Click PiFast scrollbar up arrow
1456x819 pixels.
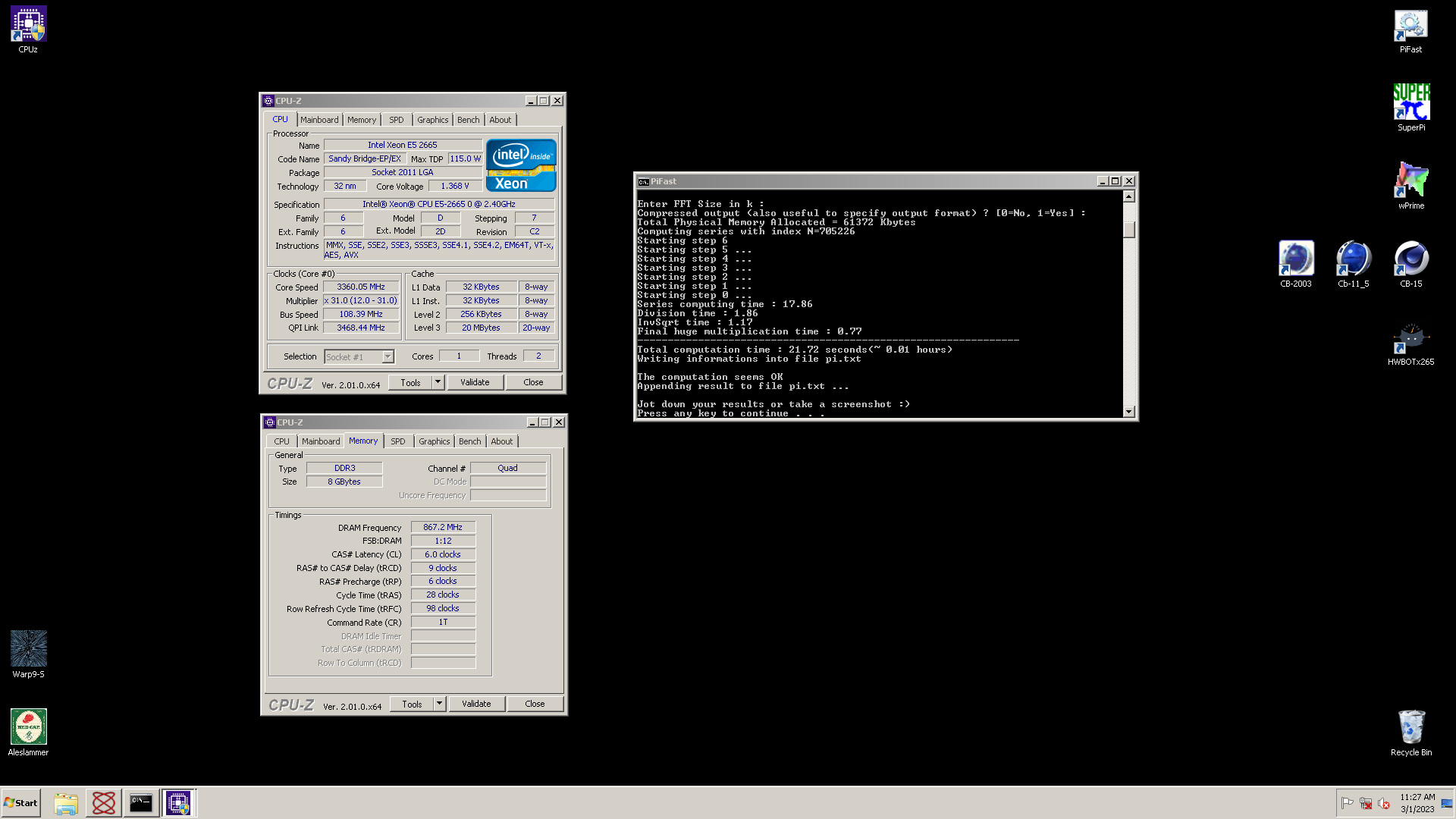click(1128, 196)
